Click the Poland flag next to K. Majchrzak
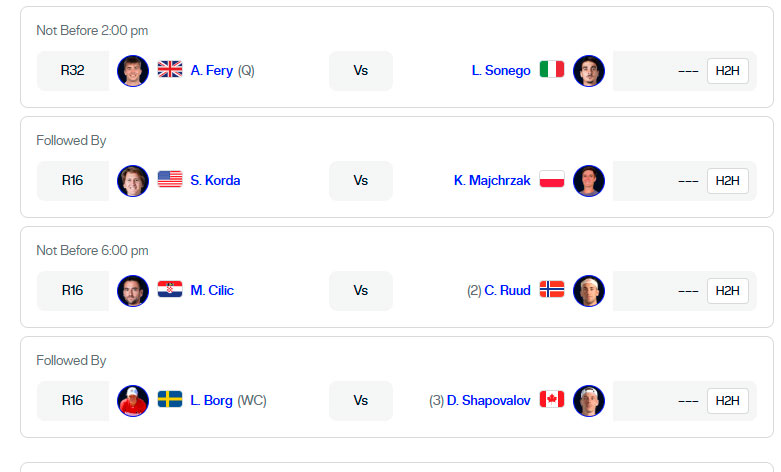This screenshot has height=472, width=781. pyautogui.click(x=552, y=180)
